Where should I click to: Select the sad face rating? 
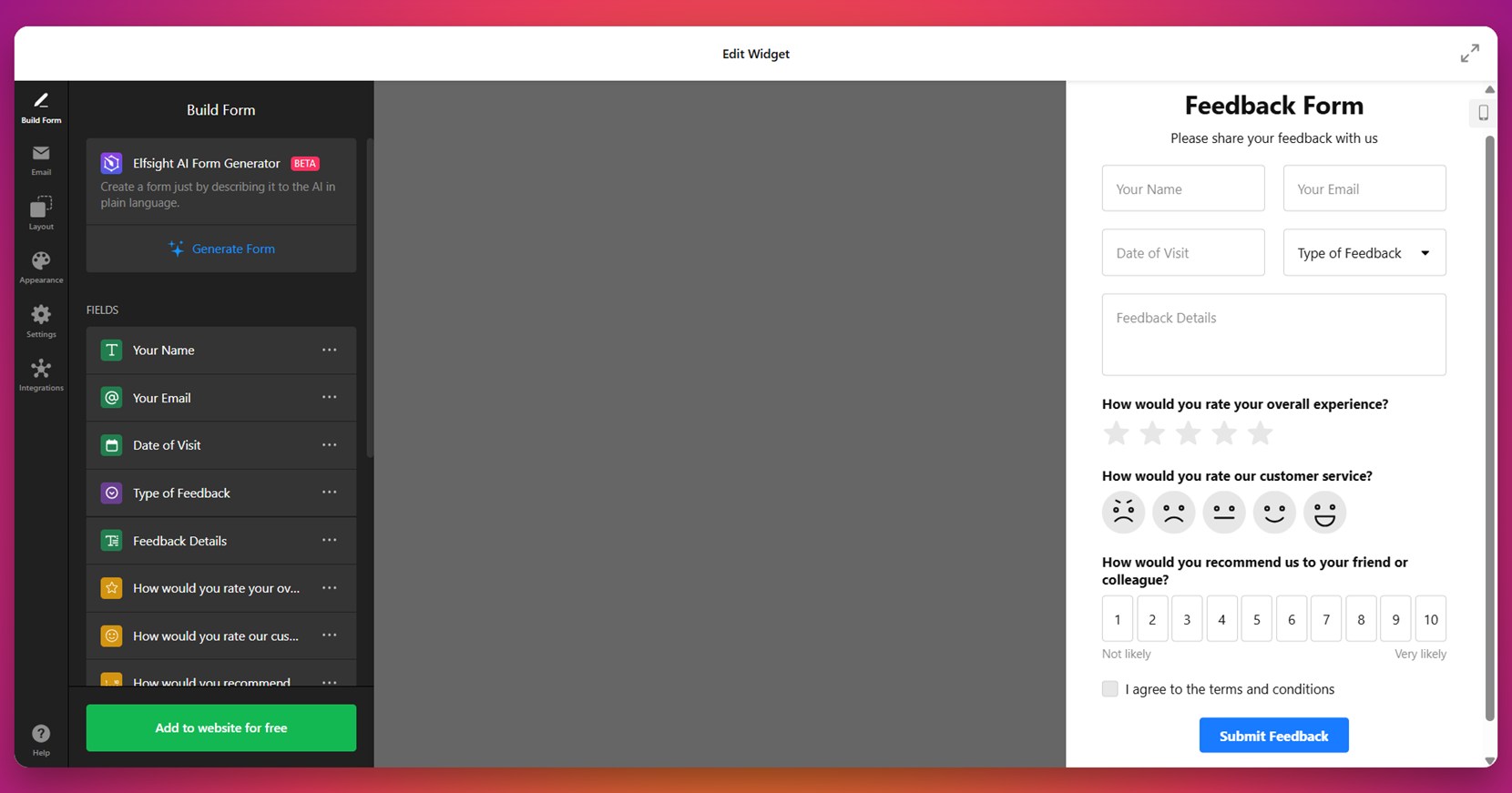1173,512
